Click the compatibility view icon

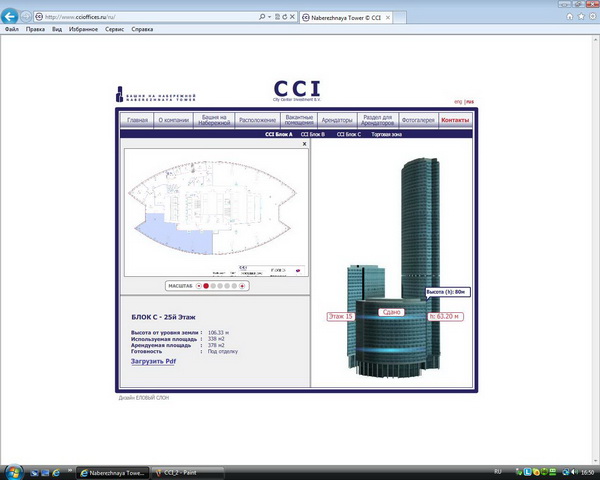click(277, 17)
